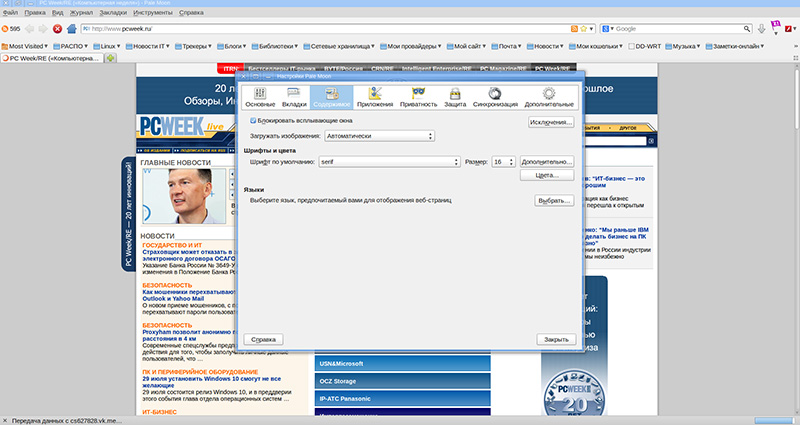800x425 pixels.
Task: Open Приватность preferences pane
Action: tap(418, 97)
